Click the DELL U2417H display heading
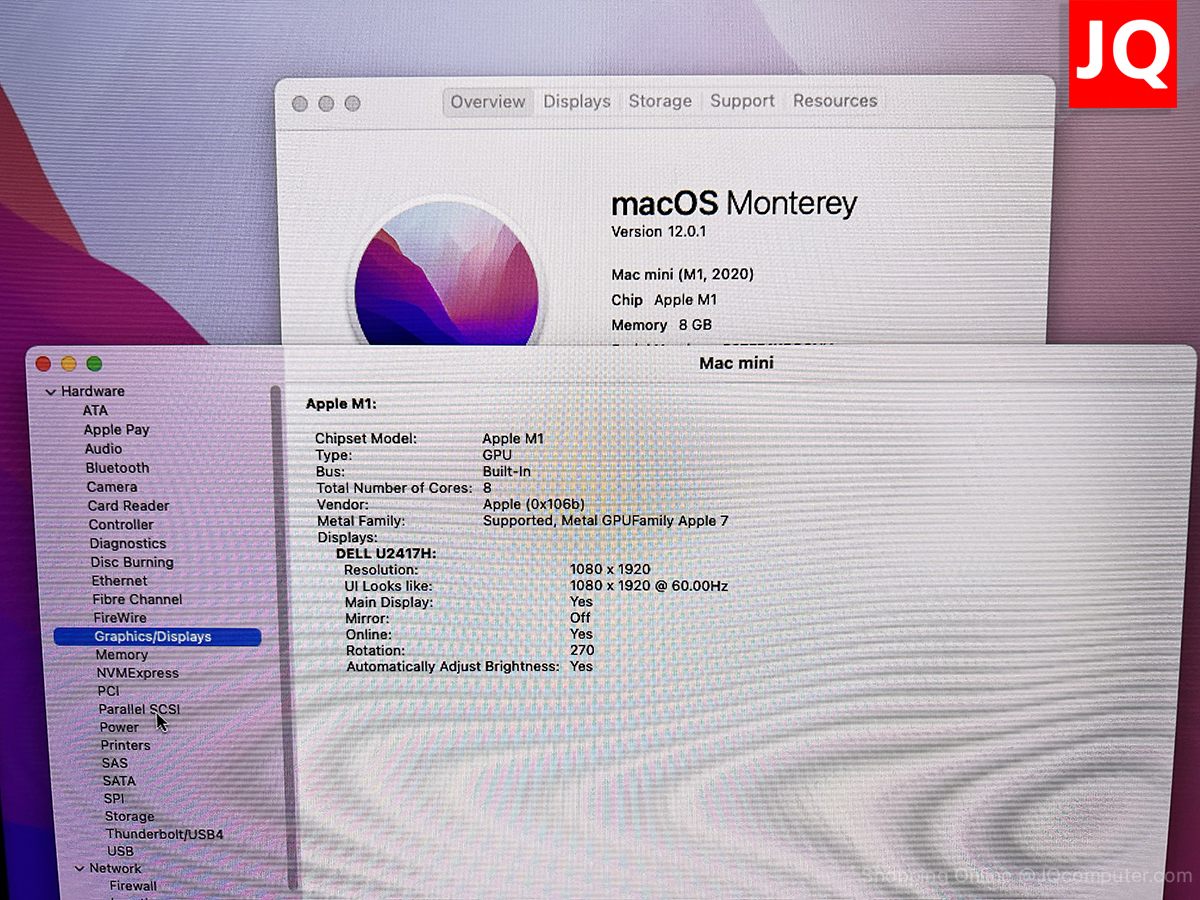 [386, 553]
